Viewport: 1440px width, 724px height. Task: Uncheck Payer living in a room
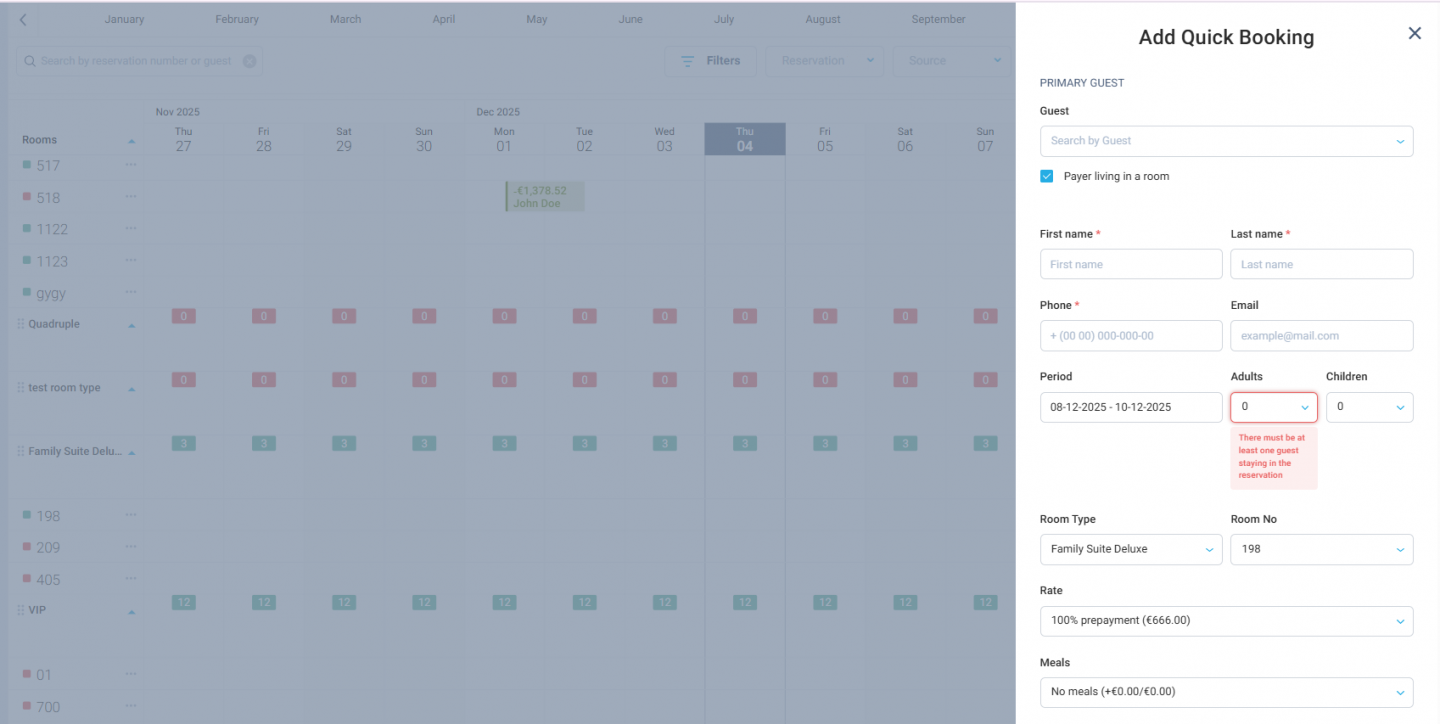click(x=1046, y=174)
